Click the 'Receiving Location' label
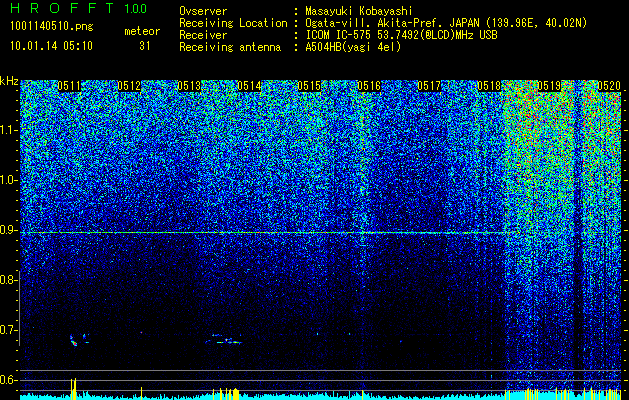The width and height of the screenshot is (629, 400). [233, 23]
